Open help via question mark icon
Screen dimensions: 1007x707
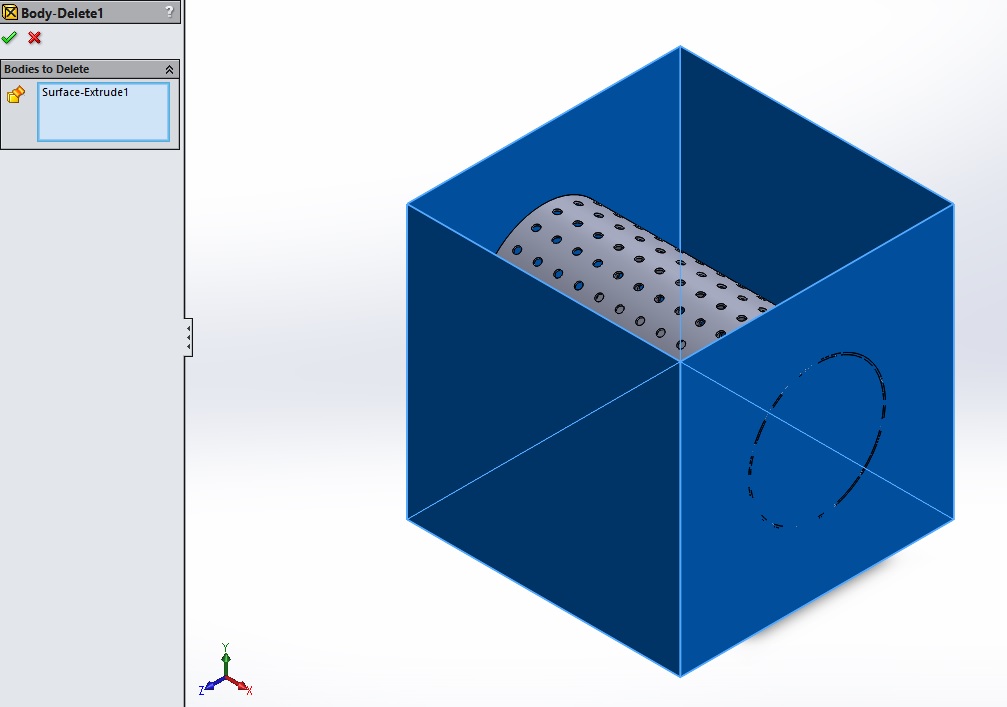click(x=169, y=12)
